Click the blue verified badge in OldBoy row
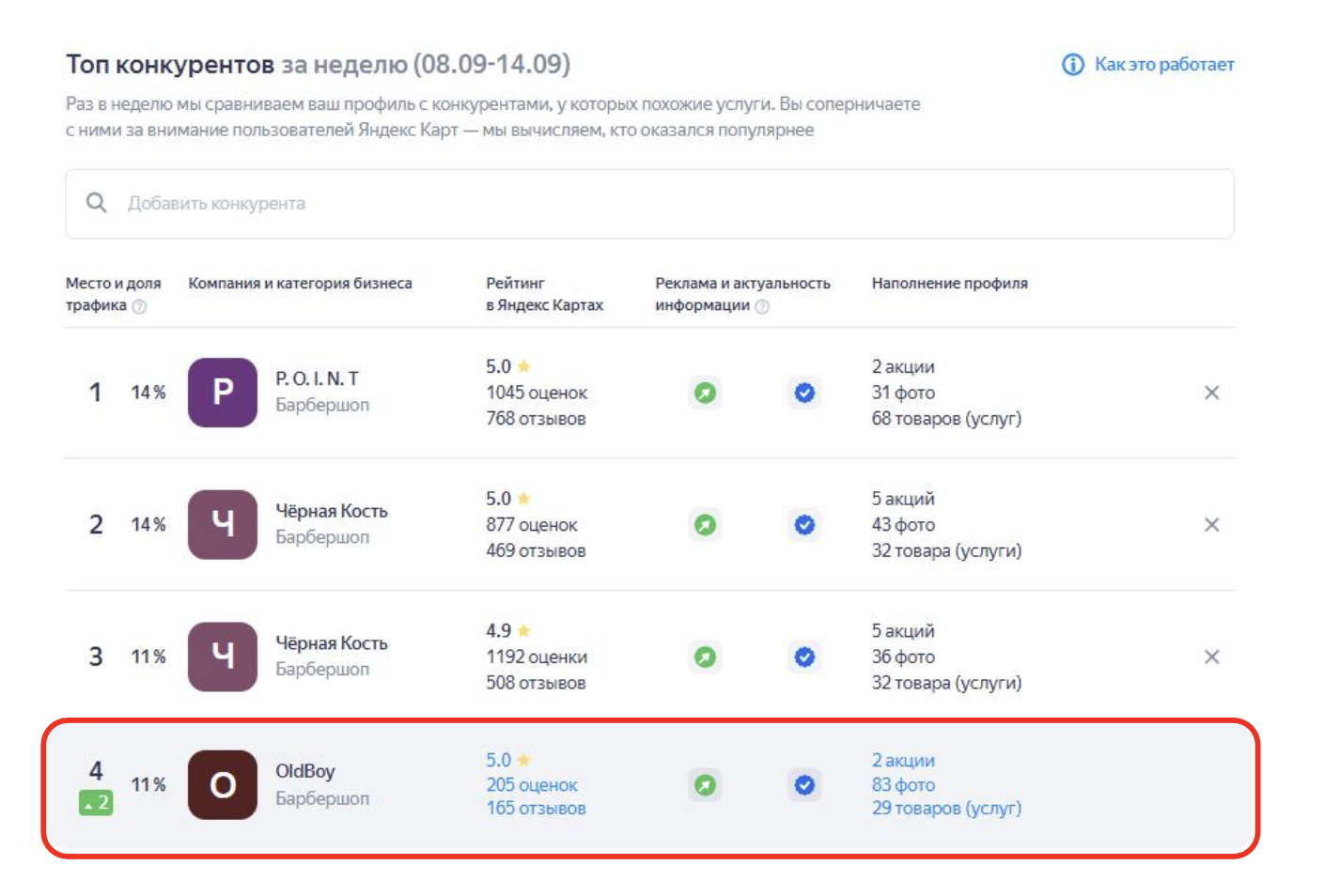1325x896 pixels. [x=804, y=785]
